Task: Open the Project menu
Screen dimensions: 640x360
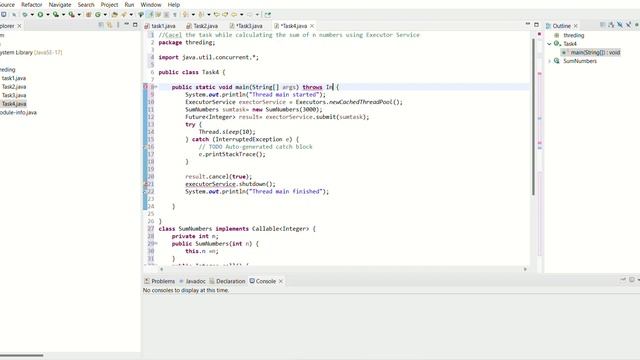Action: click(109, 4)
